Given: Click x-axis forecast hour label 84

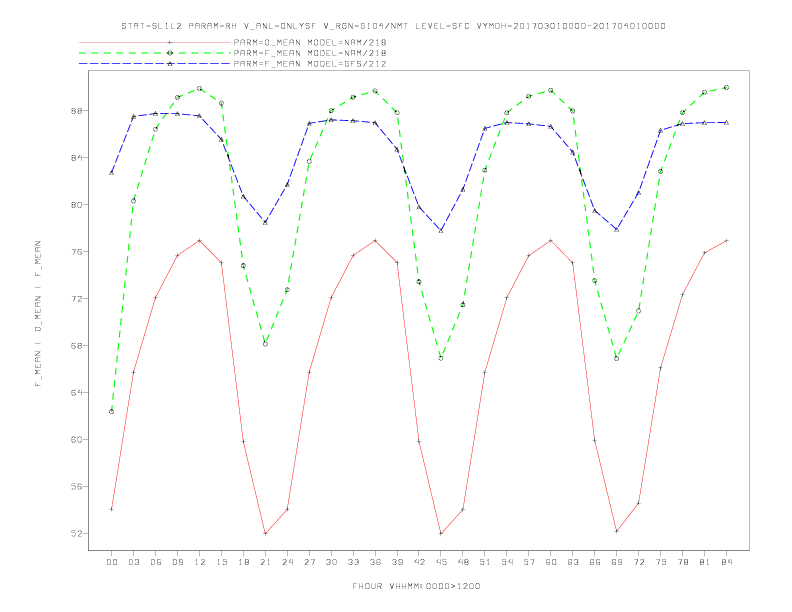Looking at the screenshot, I should pos(727,562).
